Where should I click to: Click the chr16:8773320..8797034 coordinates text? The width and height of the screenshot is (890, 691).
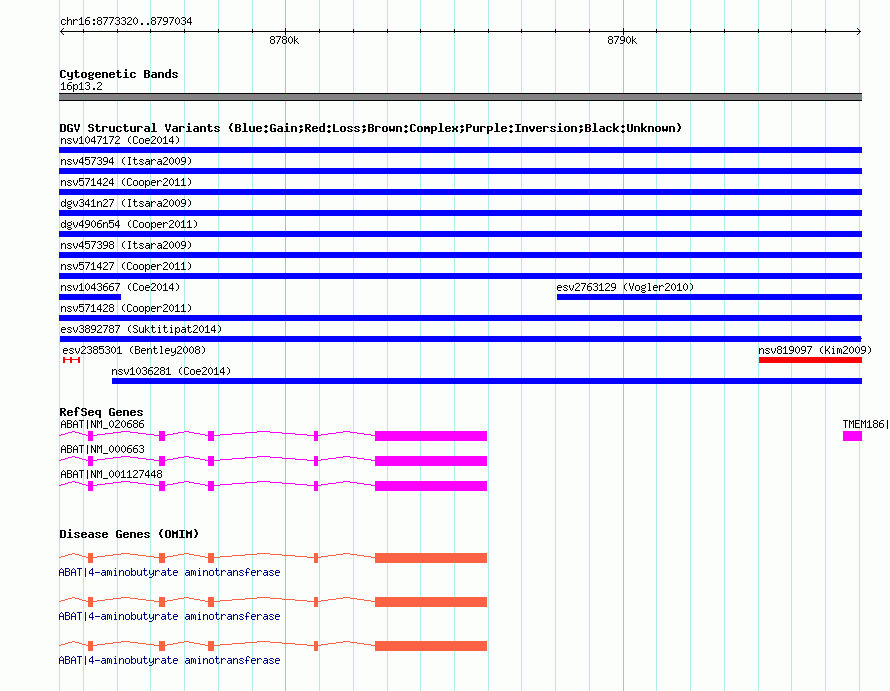pos(126,21)
